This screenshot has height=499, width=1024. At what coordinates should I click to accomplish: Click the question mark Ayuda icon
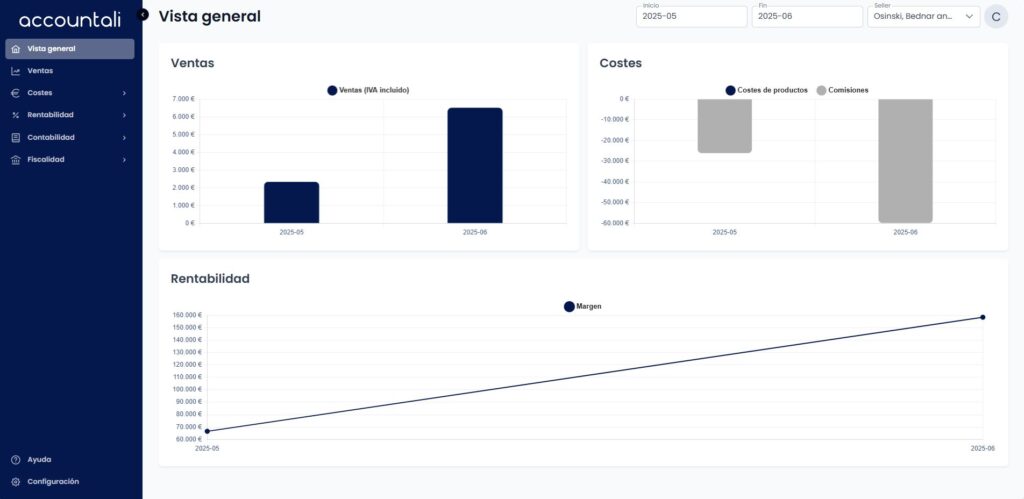click(16, 460)
